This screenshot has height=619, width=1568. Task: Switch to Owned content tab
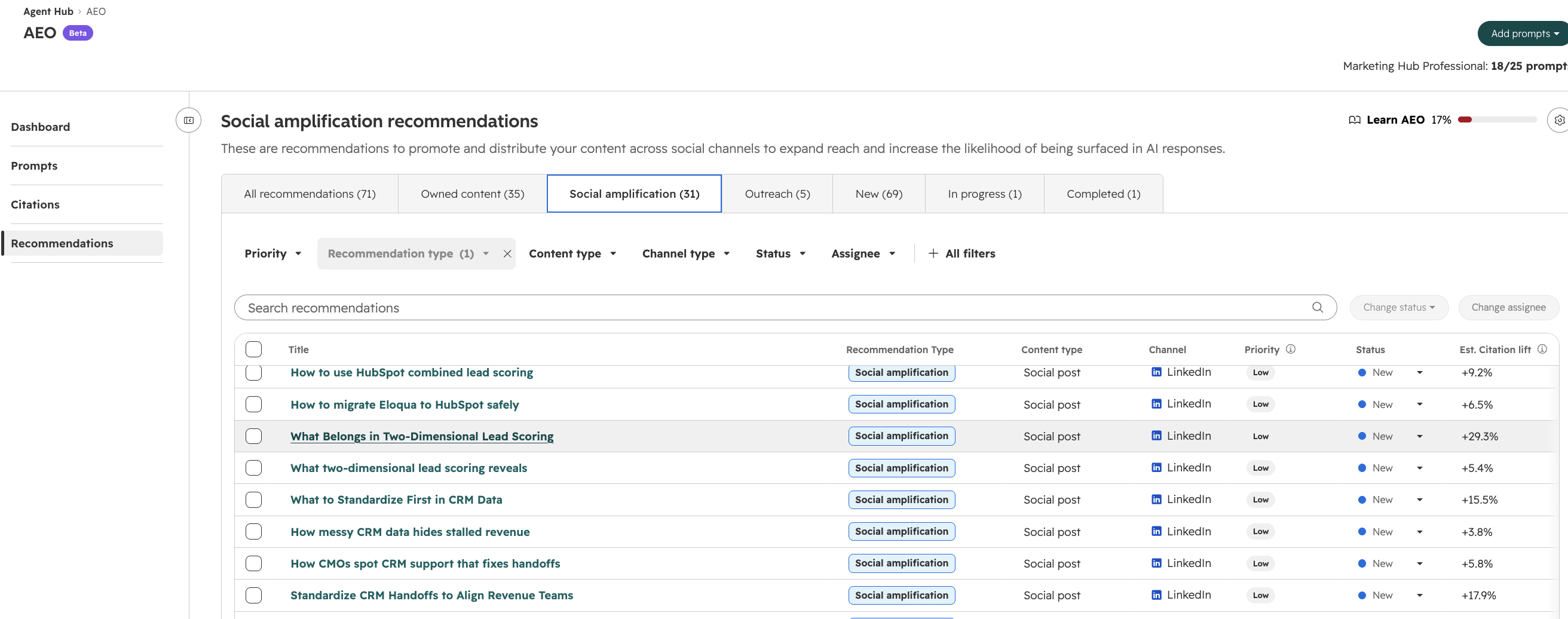point(472,194)
